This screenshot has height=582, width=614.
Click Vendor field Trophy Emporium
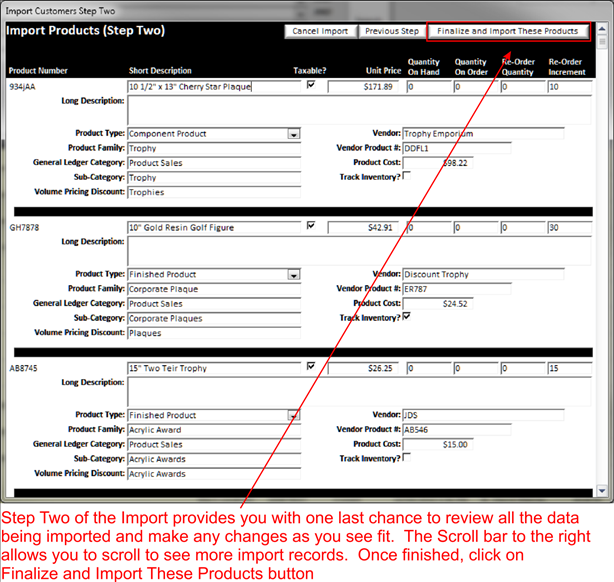483,134
